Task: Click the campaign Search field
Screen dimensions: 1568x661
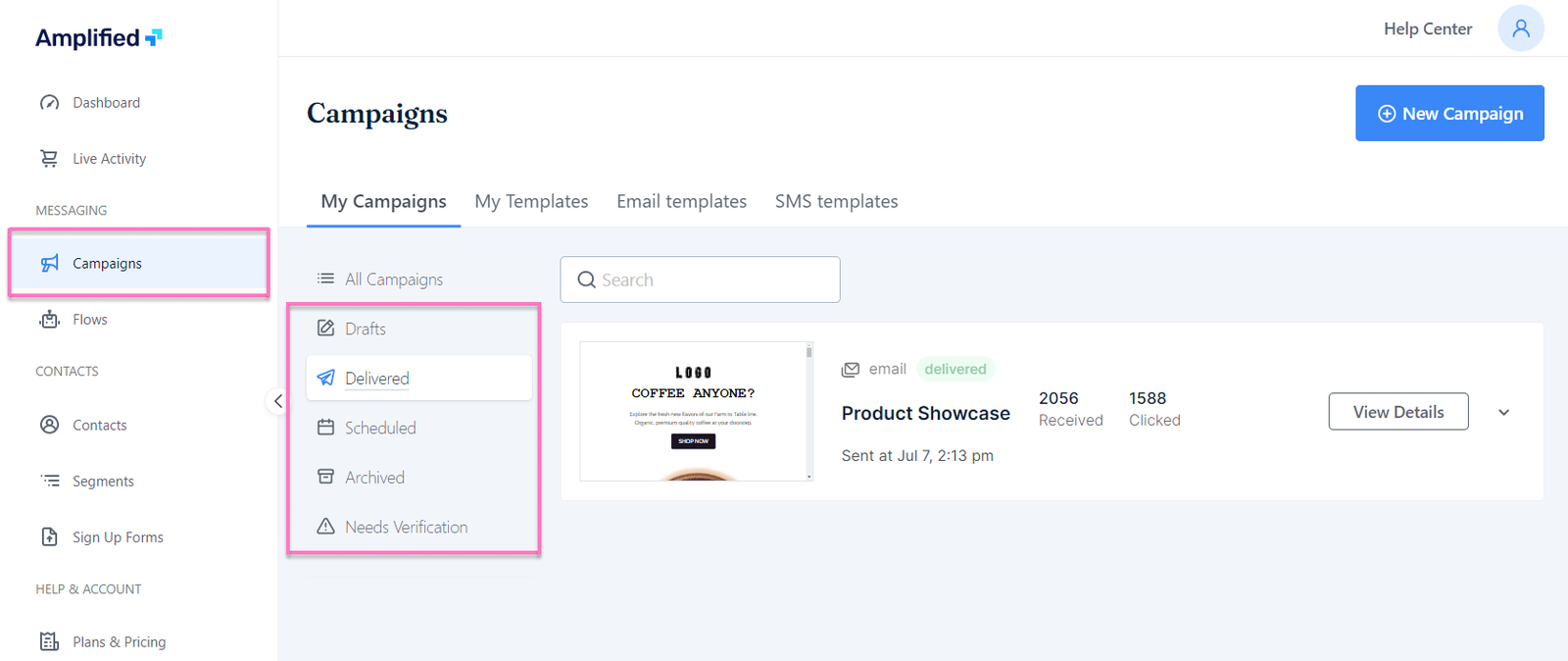Action: click(700, 280)
